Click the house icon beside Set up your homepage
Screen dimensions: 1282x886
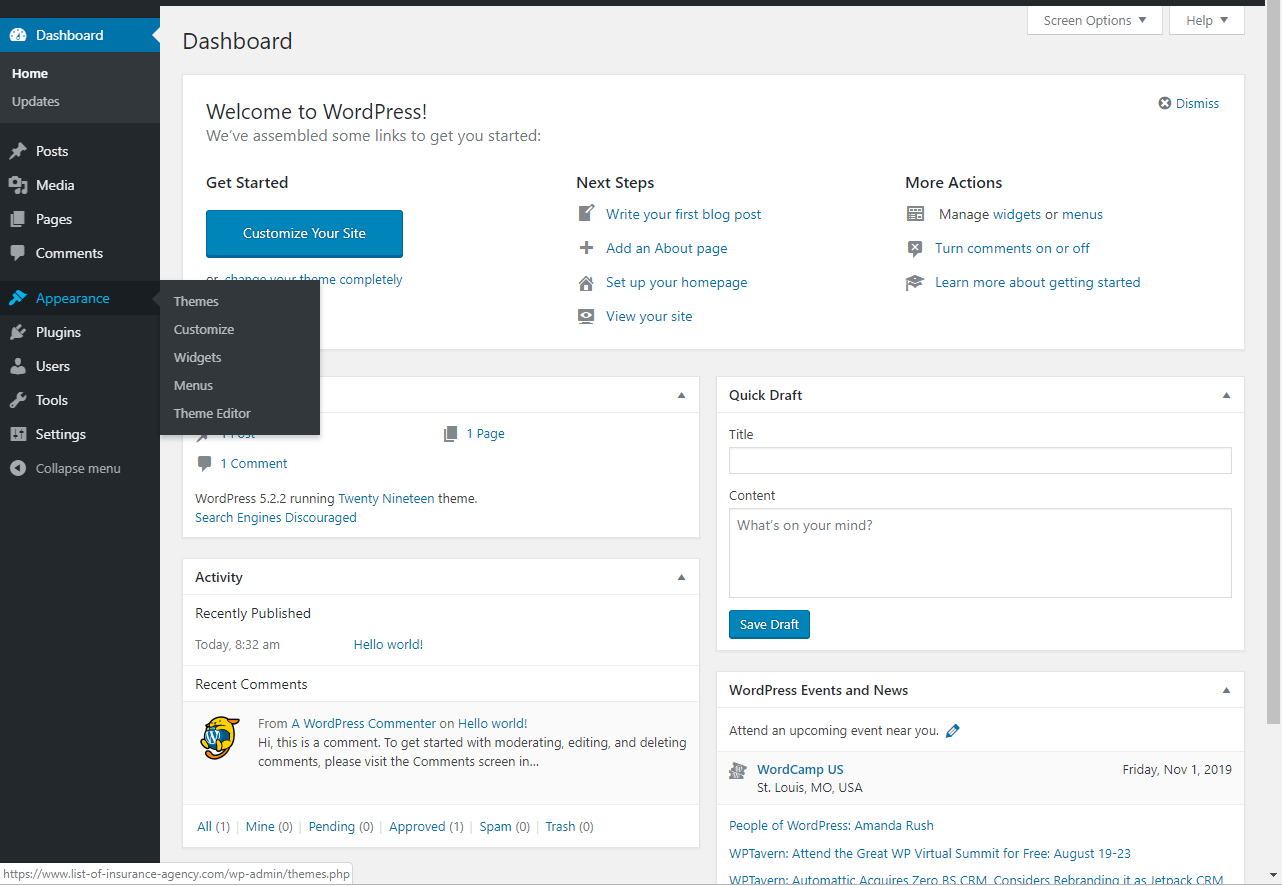[x=587, y=282]
